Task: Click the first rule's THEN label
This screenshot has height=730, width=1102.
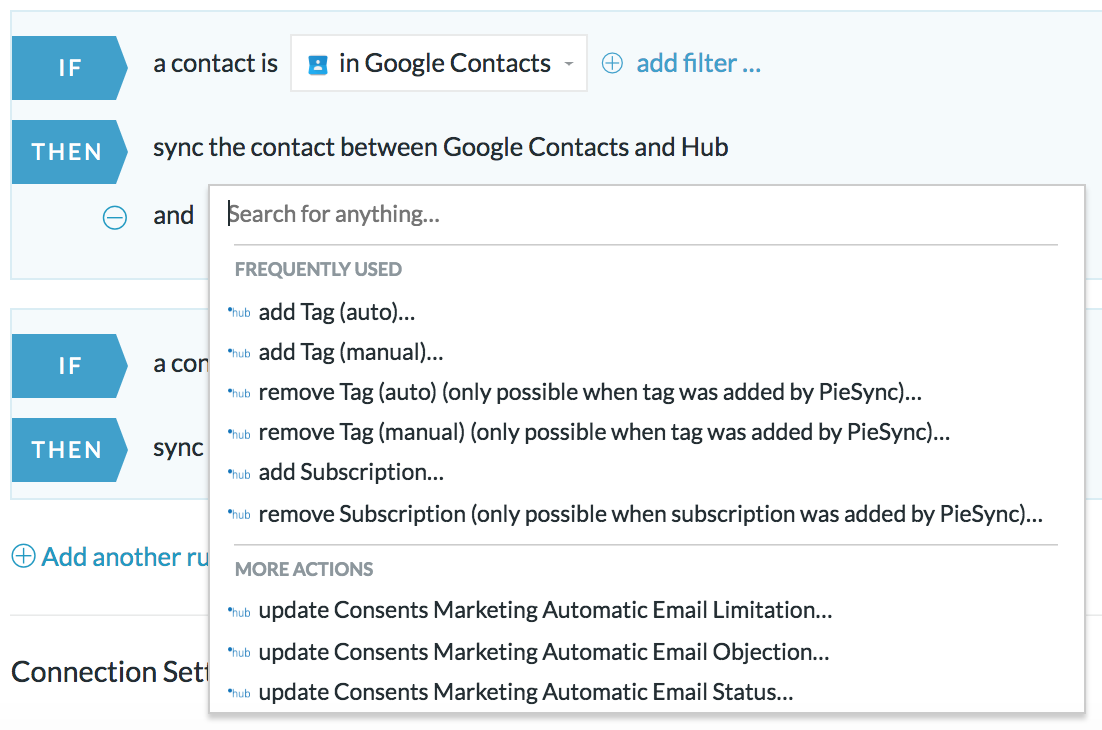Action: pyautogui.click(x=70, y=152)
